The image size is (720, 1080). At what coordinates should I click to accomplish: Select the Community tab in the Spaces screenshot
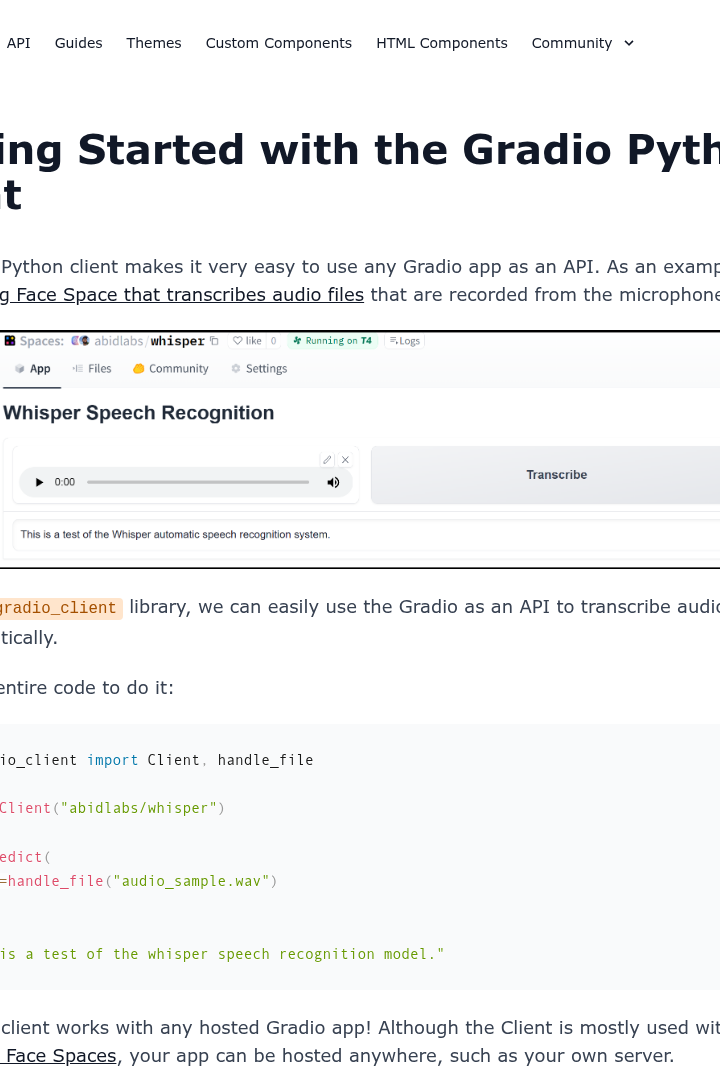[x=171, y=368]
